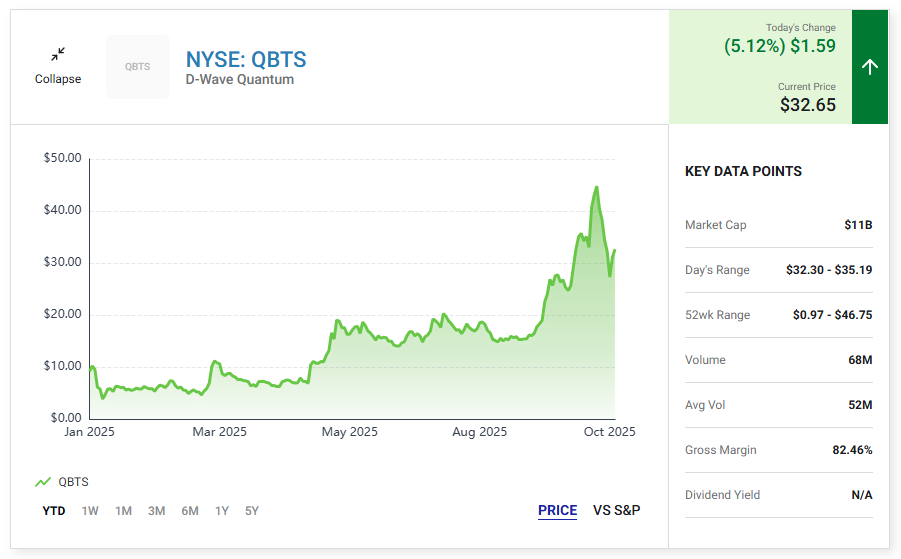Click today's change (5.12%) $1.59
Screen dimensions: 901x559
coord(780,46)
